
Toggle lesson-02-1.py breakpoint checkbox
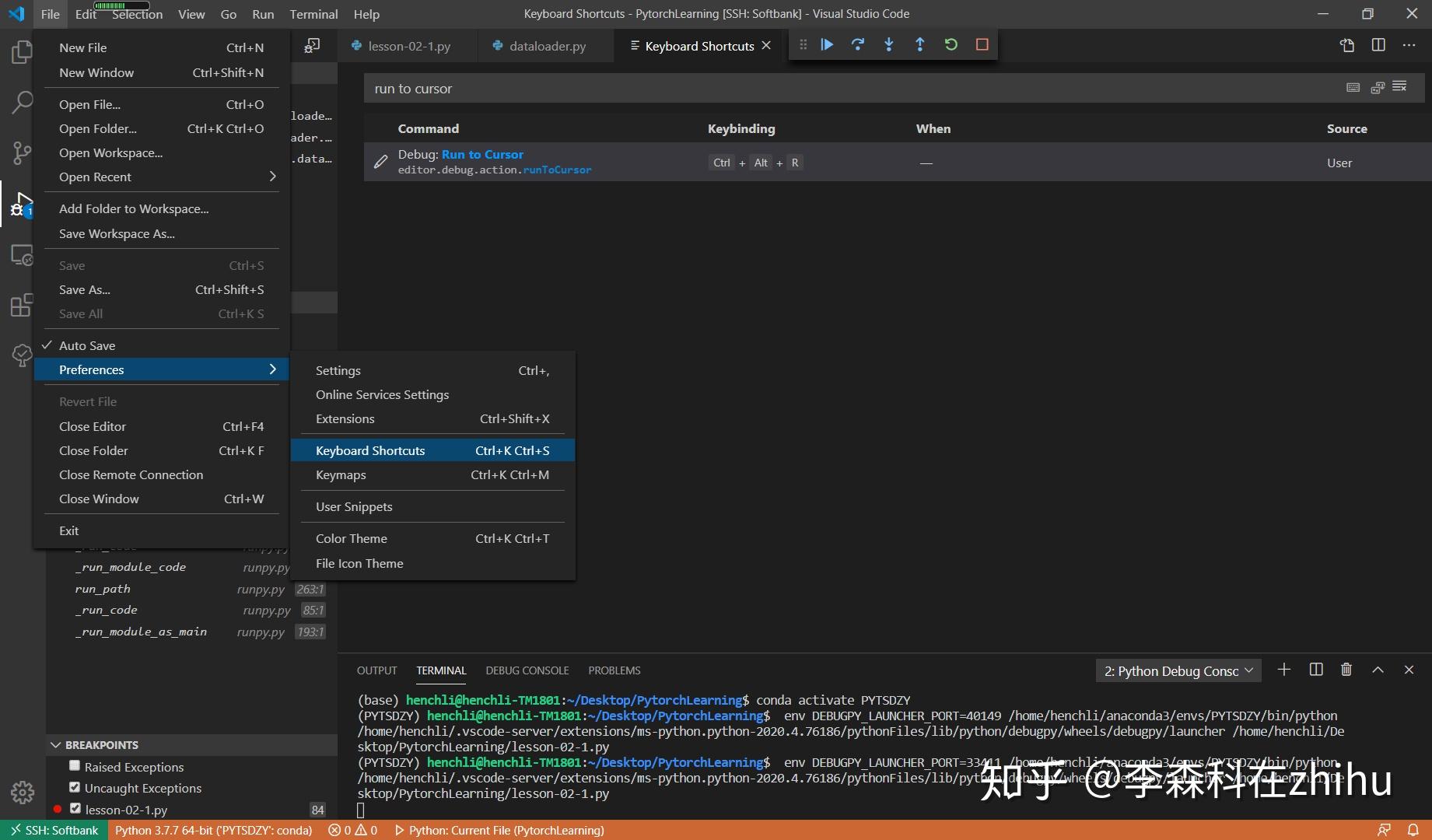tap(75, 809)
